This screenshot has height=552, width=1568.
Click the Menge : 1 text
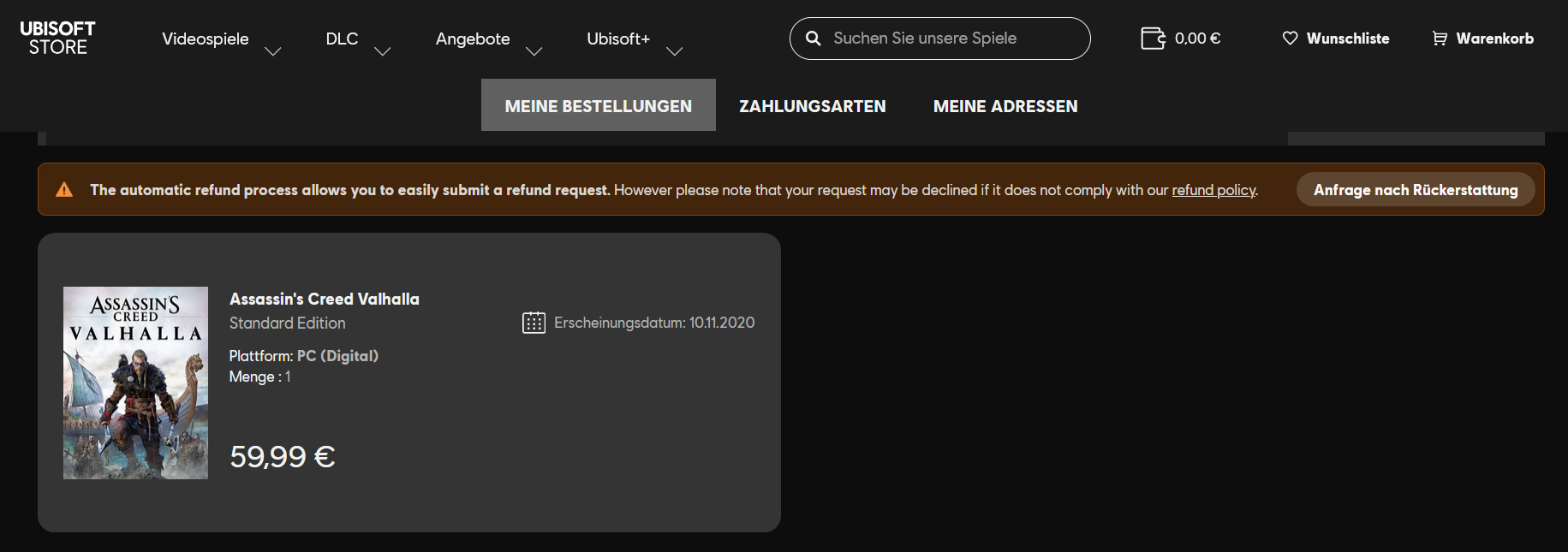[259, 377]
